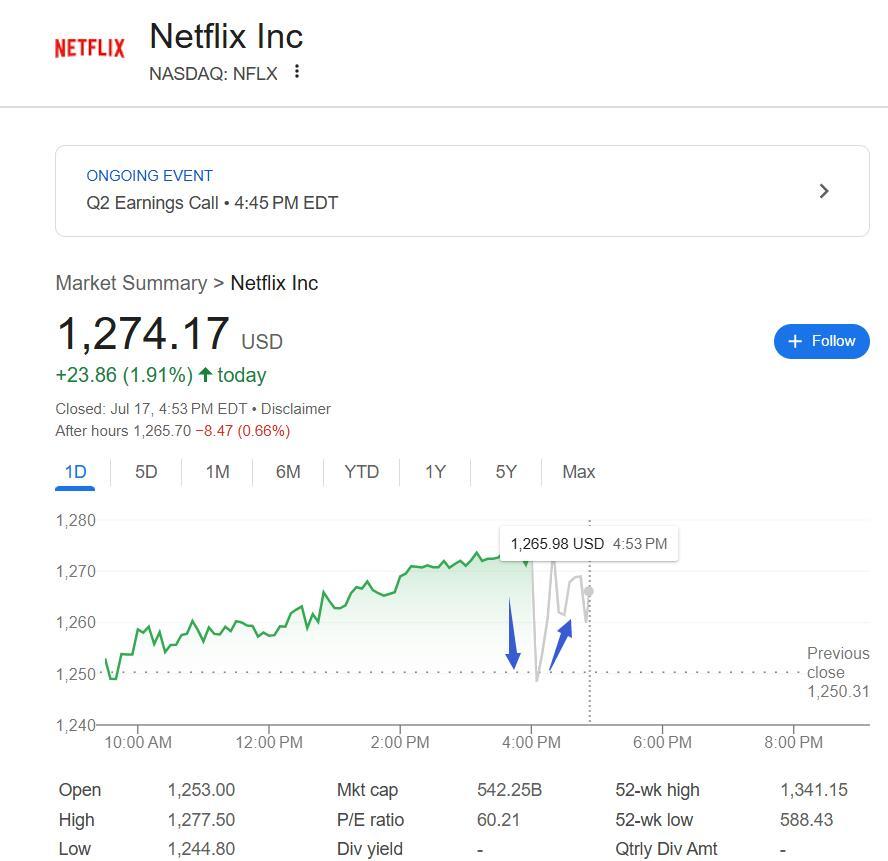Switch to the 1M chart tab
This screenshot has height=861, width=888.
coord(217,472)
